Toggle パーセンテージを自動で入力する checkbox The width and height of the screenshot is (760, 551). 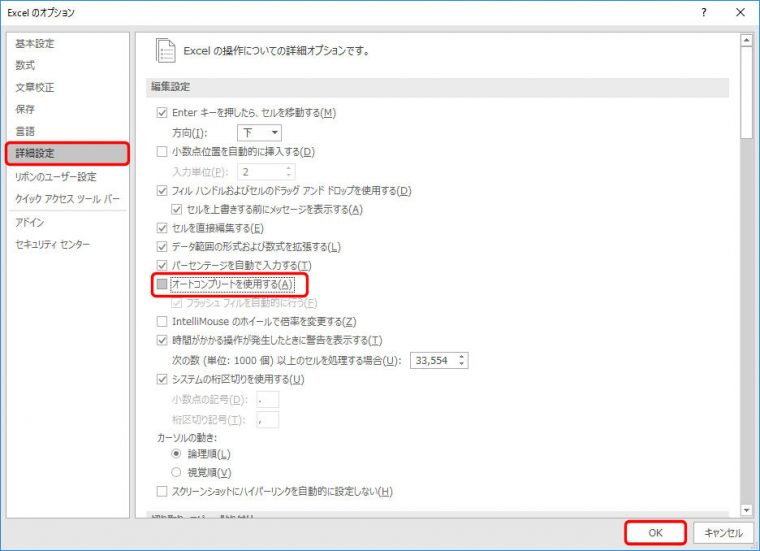[162, 266]
